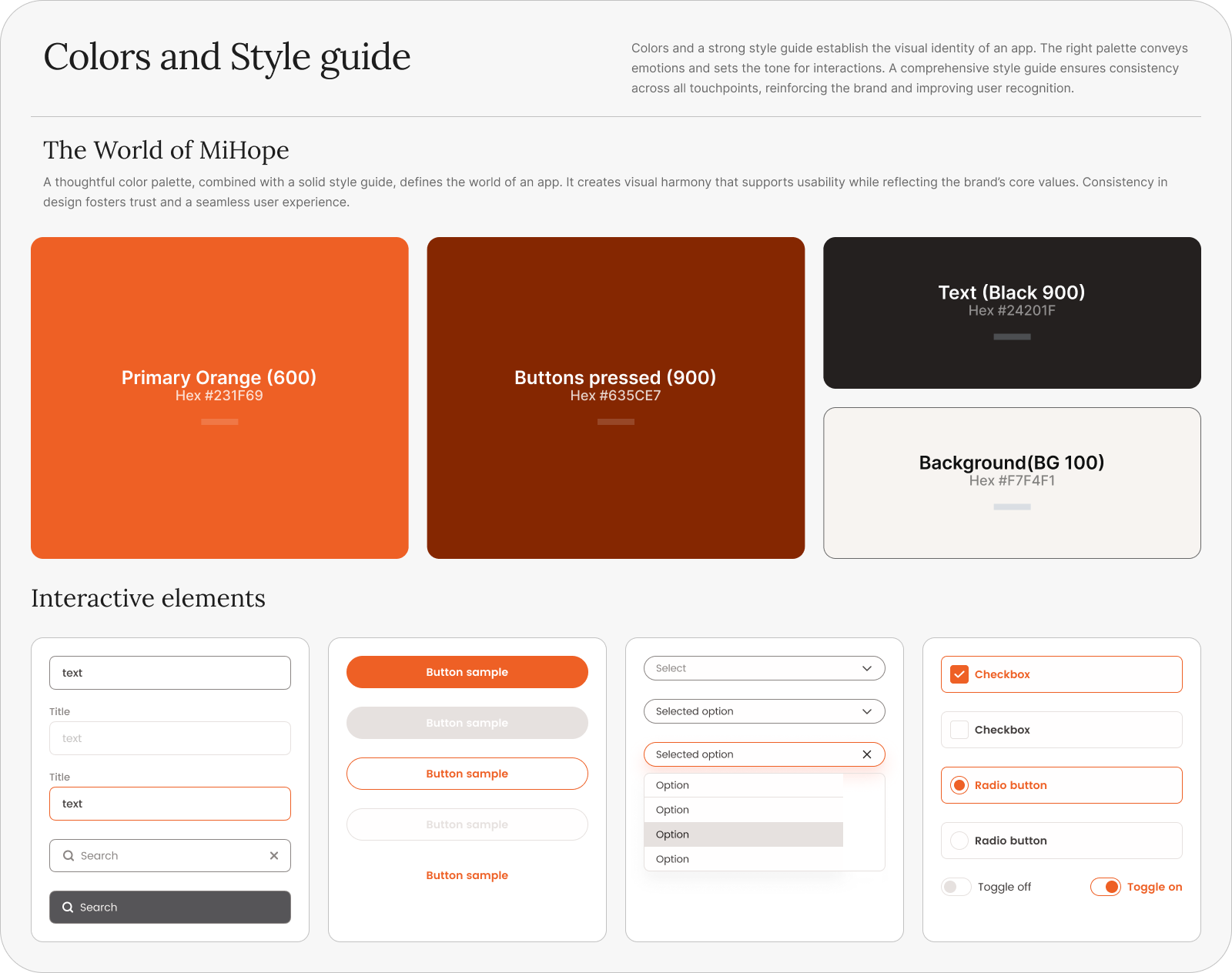Click the Hex #24201F label

click(x=1012, y=311)
